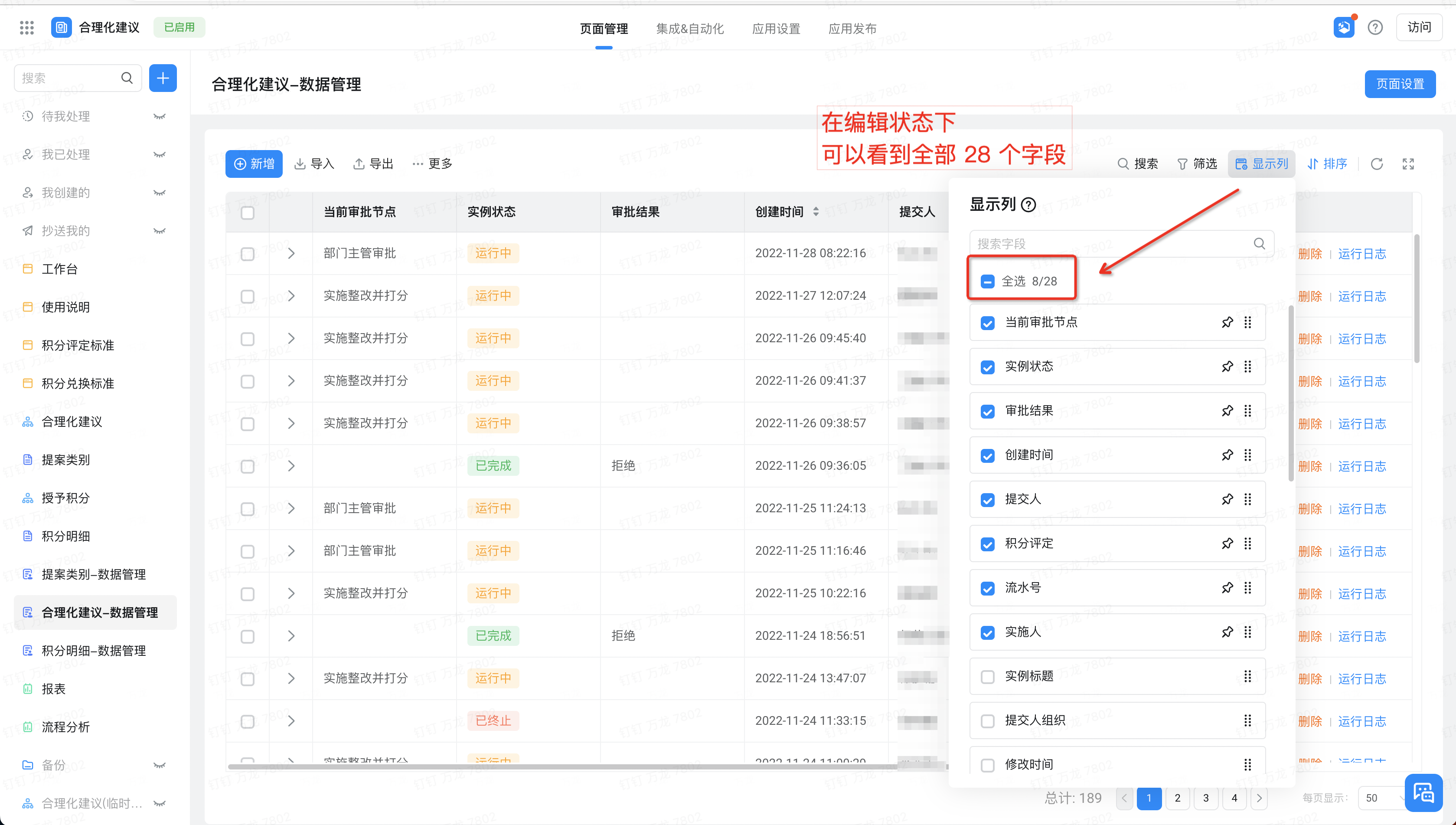Open the help question mark icon
The image size is (1456, 825).
pos(1375,27)
